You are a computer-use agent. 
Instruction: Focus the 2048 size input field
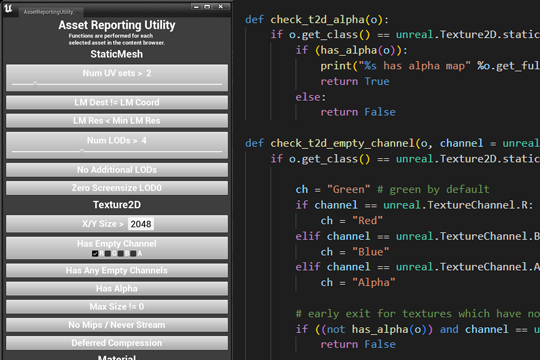141,224
